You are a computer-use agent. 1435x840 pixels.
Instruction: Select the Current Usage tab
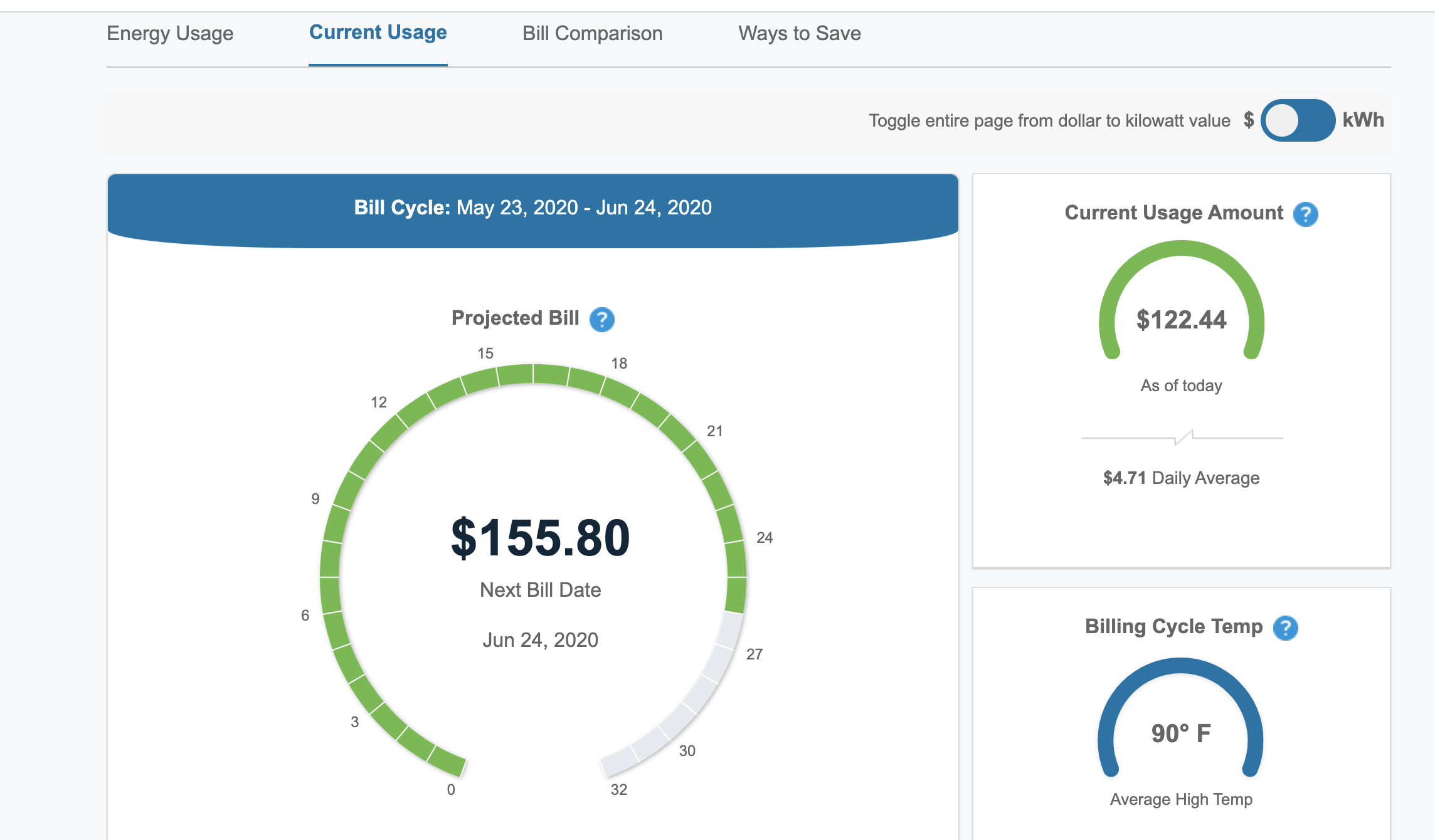(x=378, y=33)
